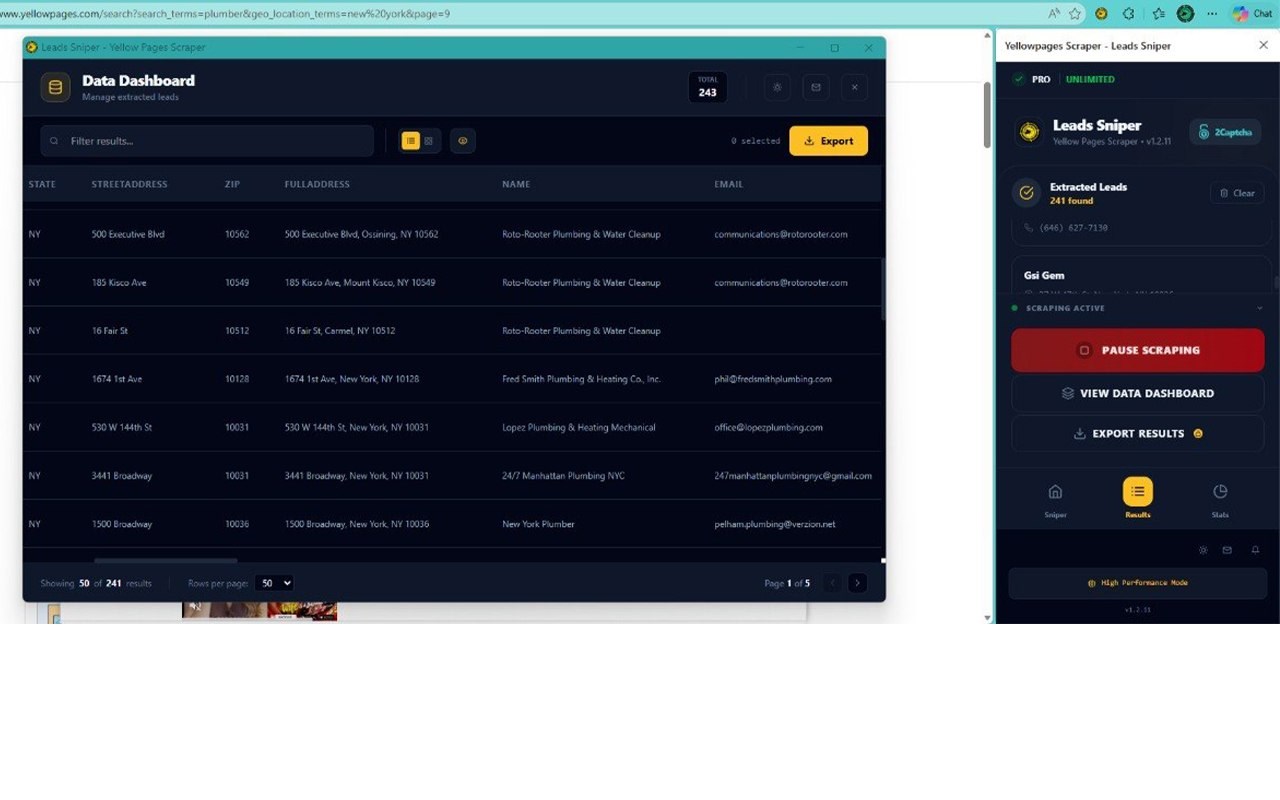The width and height of the screenshot is (1280, 800).
Task: Select email phil@fredsmithplumbing.com
Action: [x=773, y=379]
